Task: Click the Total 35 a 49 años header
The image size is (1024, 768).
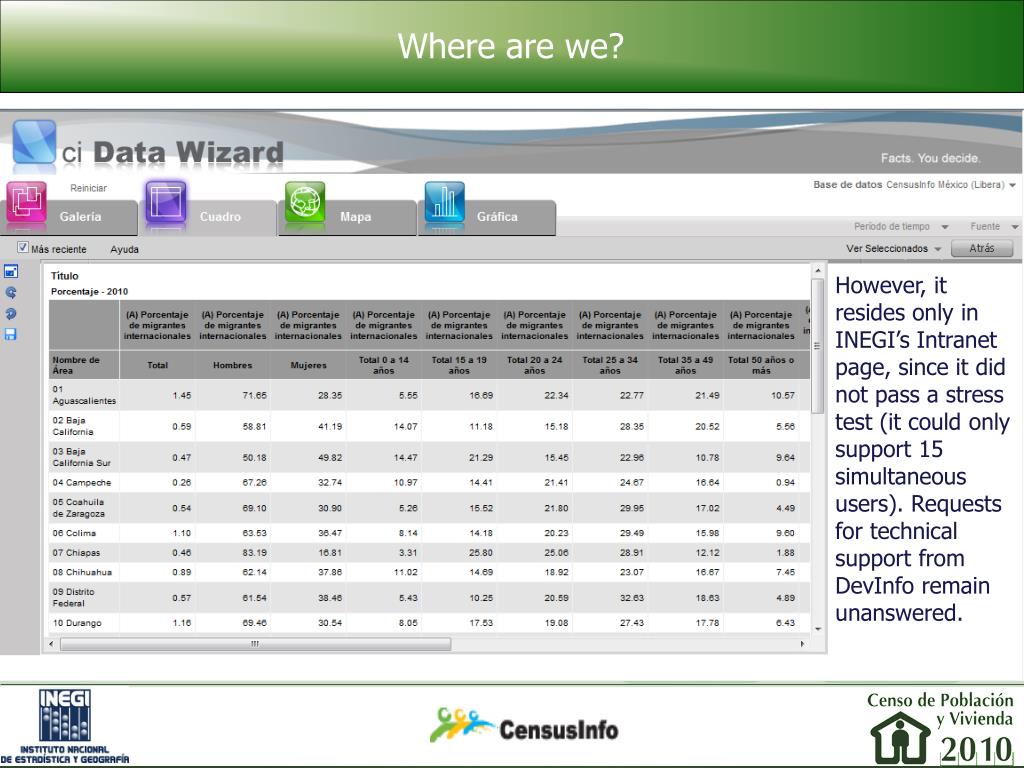Action: (685, 365)
